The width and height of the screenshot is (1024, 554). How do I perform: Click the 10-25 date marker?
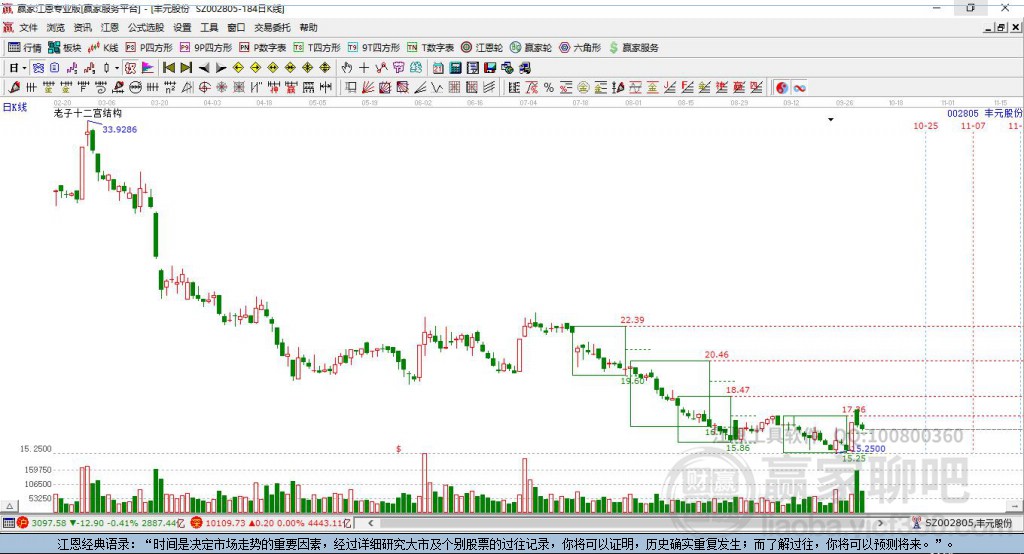click(925, 125)
